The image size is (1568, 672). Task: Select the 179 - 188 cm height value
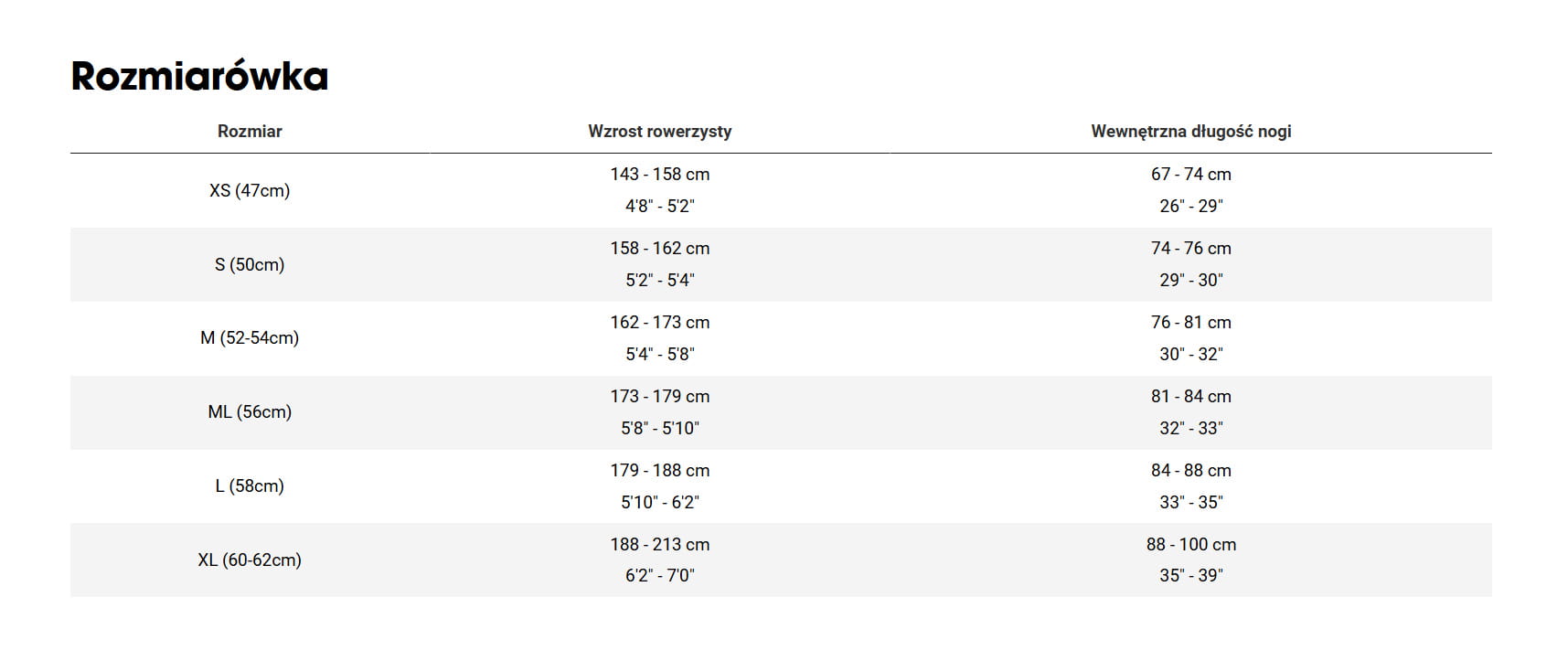pyautogui.click(x=659, y=471)
